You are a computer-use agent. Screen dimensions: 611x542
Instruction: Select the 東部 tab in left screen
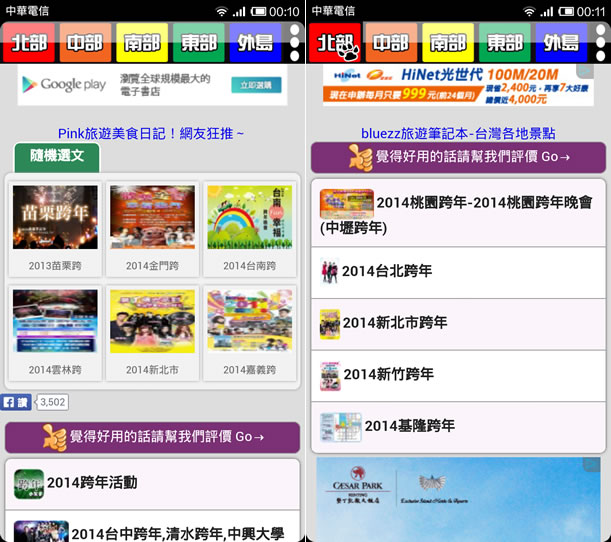click(199, 42)
